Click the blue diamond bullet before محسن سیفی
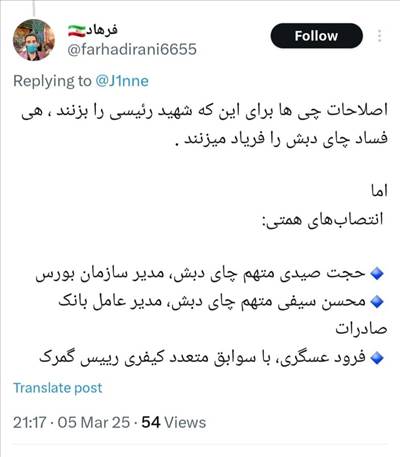 (x=377, y=302)
